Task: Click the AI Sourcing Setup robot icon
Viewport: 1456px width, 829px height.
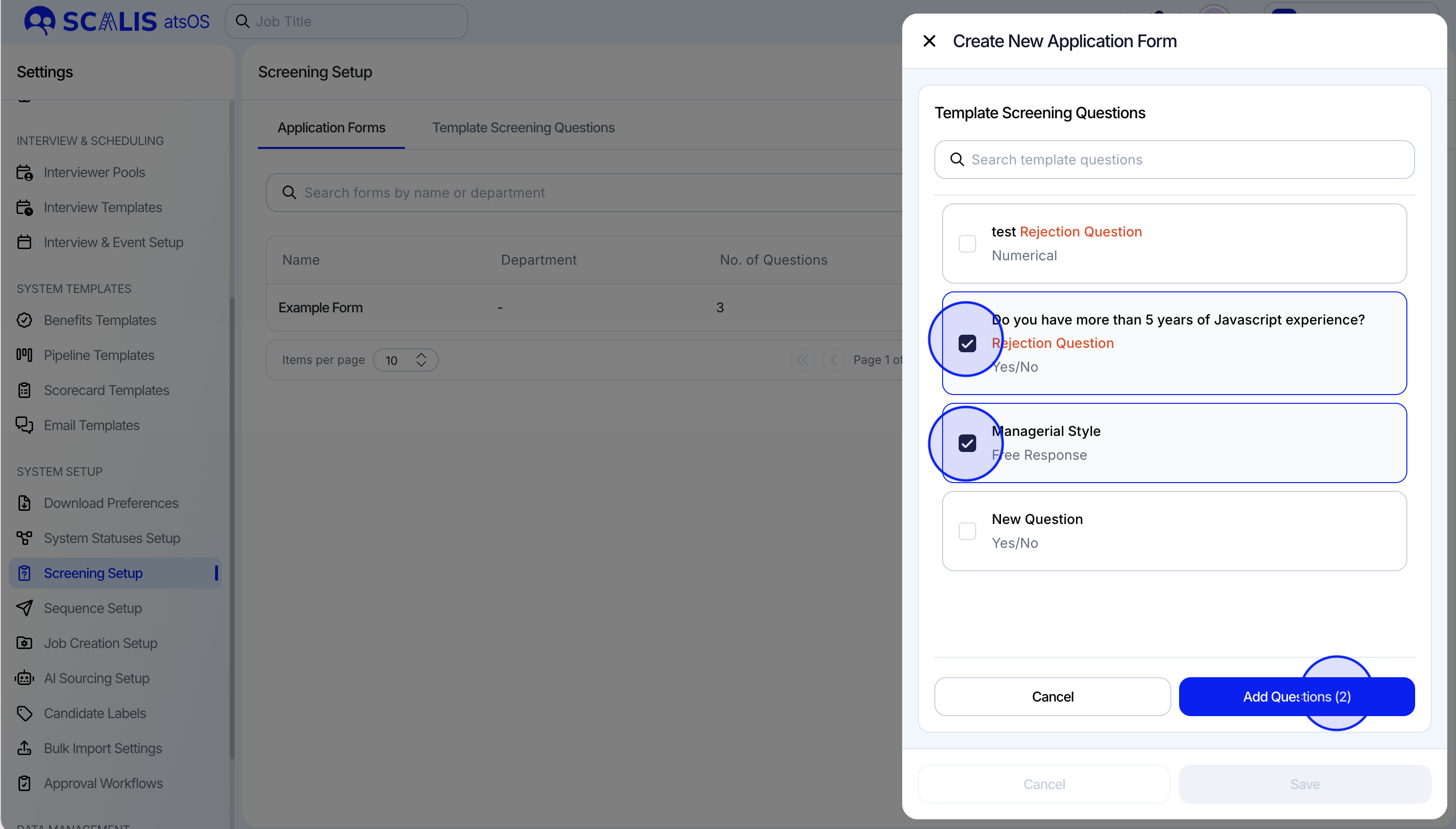Action: (x=24, y=678)
